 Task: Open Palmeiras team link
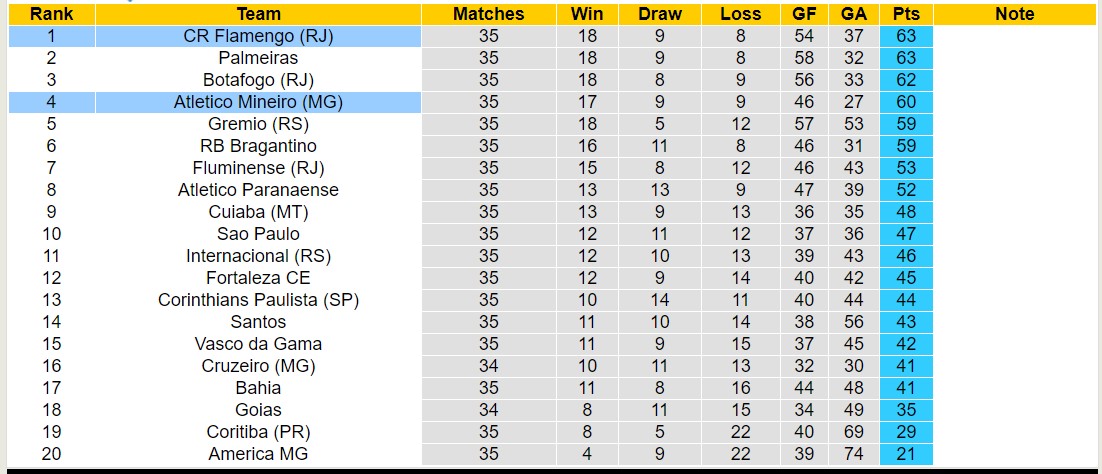click(258, 58)
